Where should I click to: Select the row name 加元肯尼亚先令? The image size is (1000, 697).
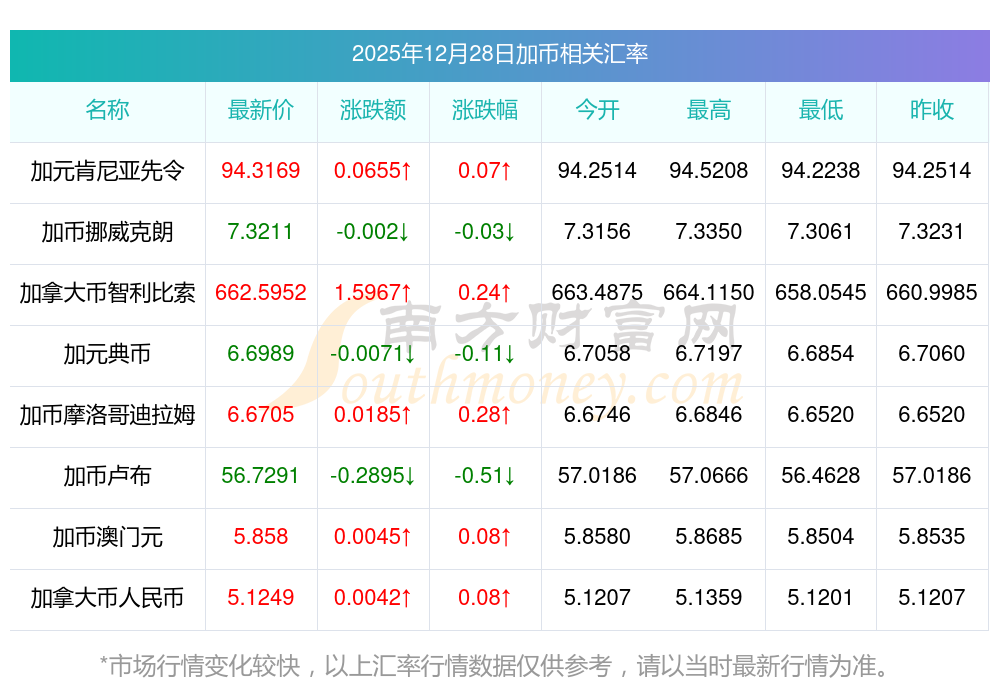[x=107, y=171]
